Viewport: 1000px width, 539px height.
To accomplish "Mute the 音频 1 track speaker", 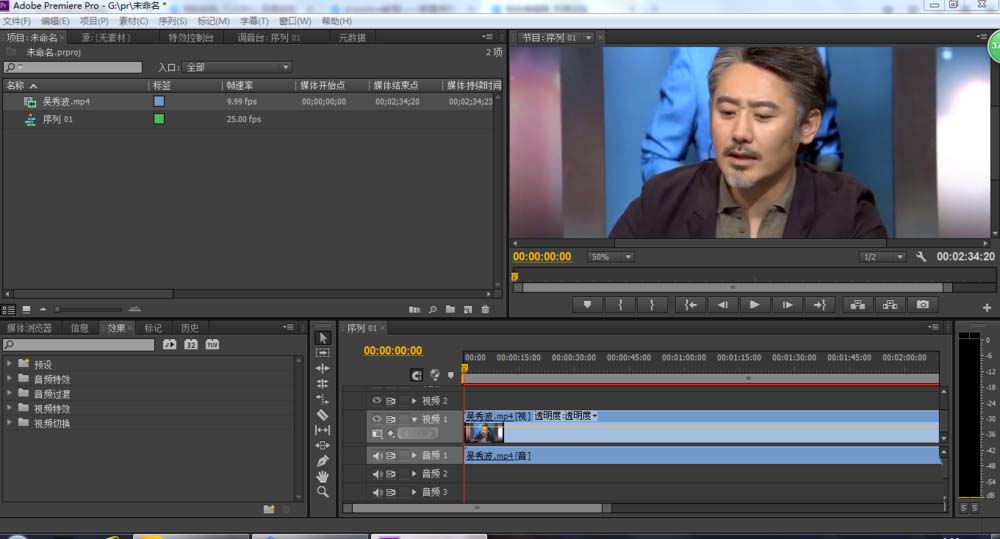I will coord(377,455).
